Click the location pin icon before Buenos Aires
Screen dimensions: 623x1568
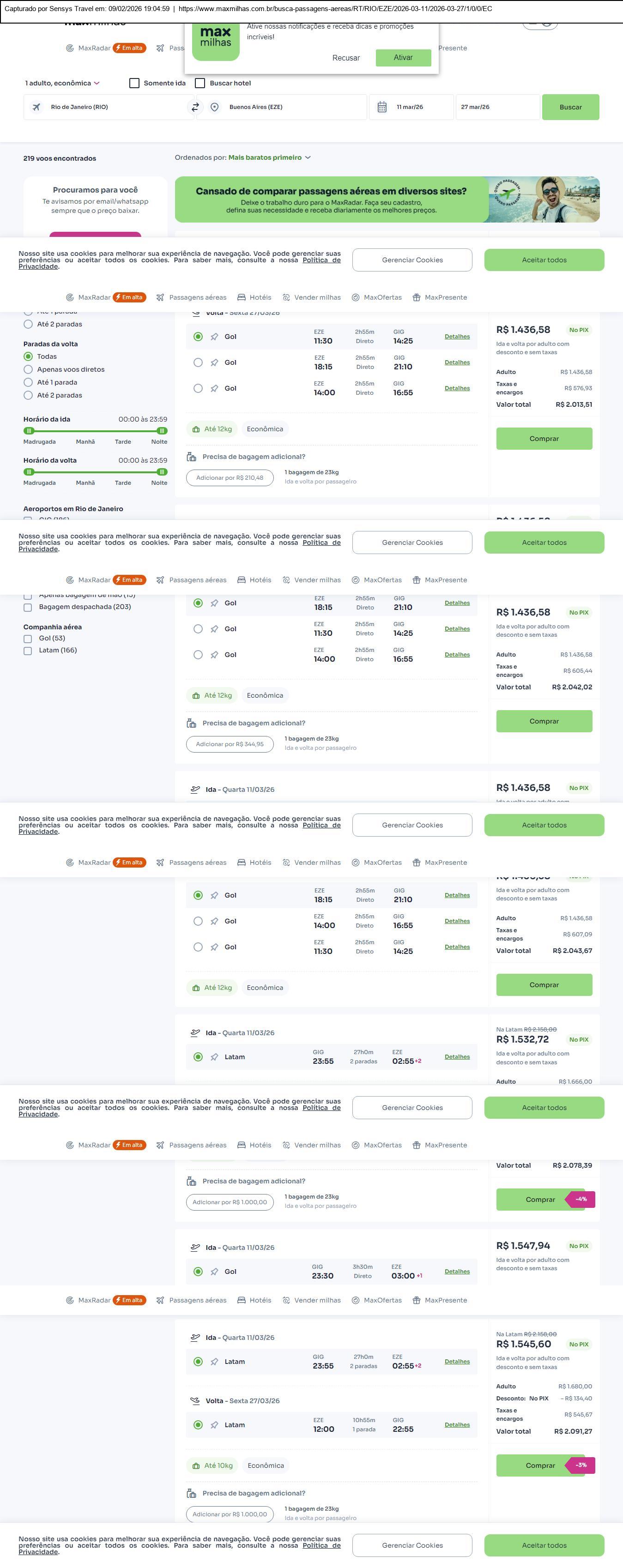tap(214, 107)
